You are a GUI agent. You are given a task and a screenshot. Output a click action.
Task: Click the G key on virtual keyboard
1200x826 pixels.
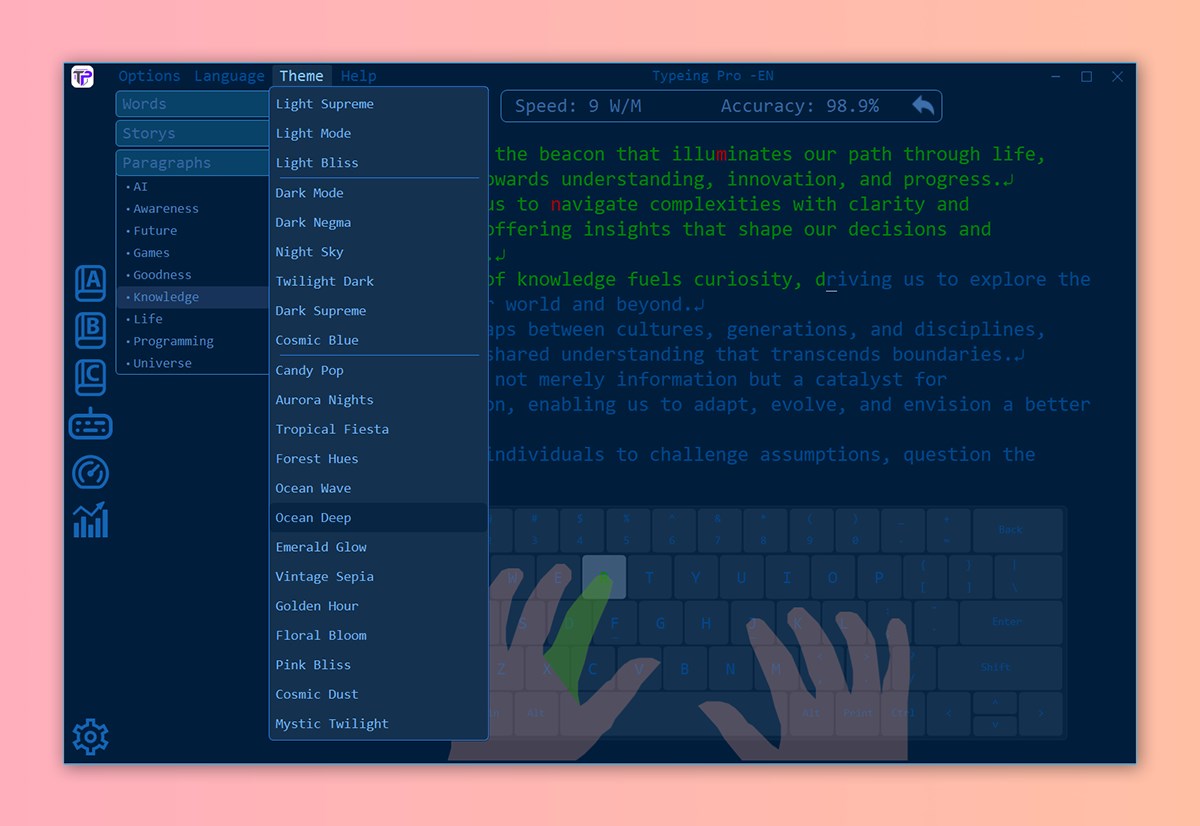tap(660, 623)
